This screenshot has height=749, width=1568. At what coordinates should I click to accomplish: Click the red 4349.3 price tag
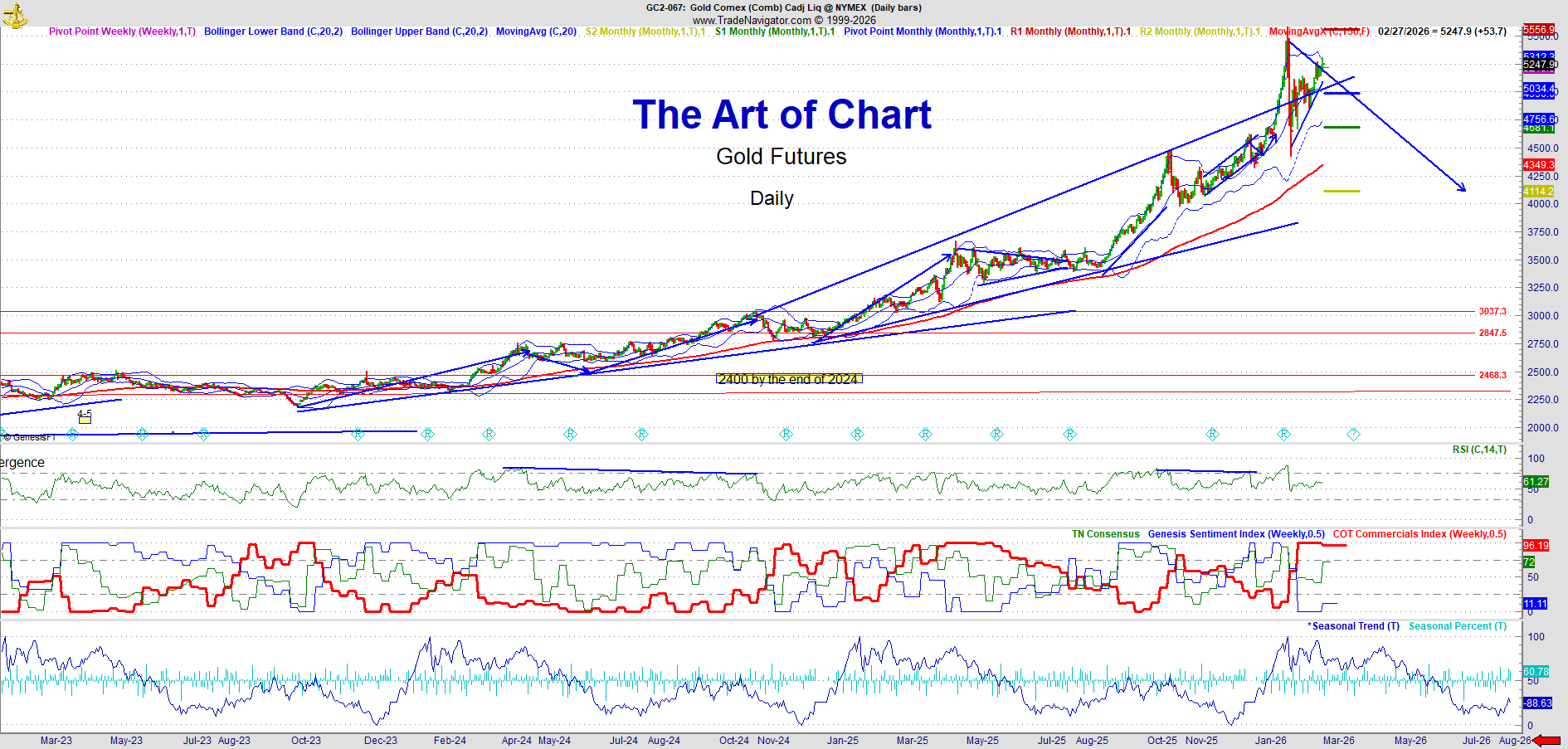point(1538,165)
